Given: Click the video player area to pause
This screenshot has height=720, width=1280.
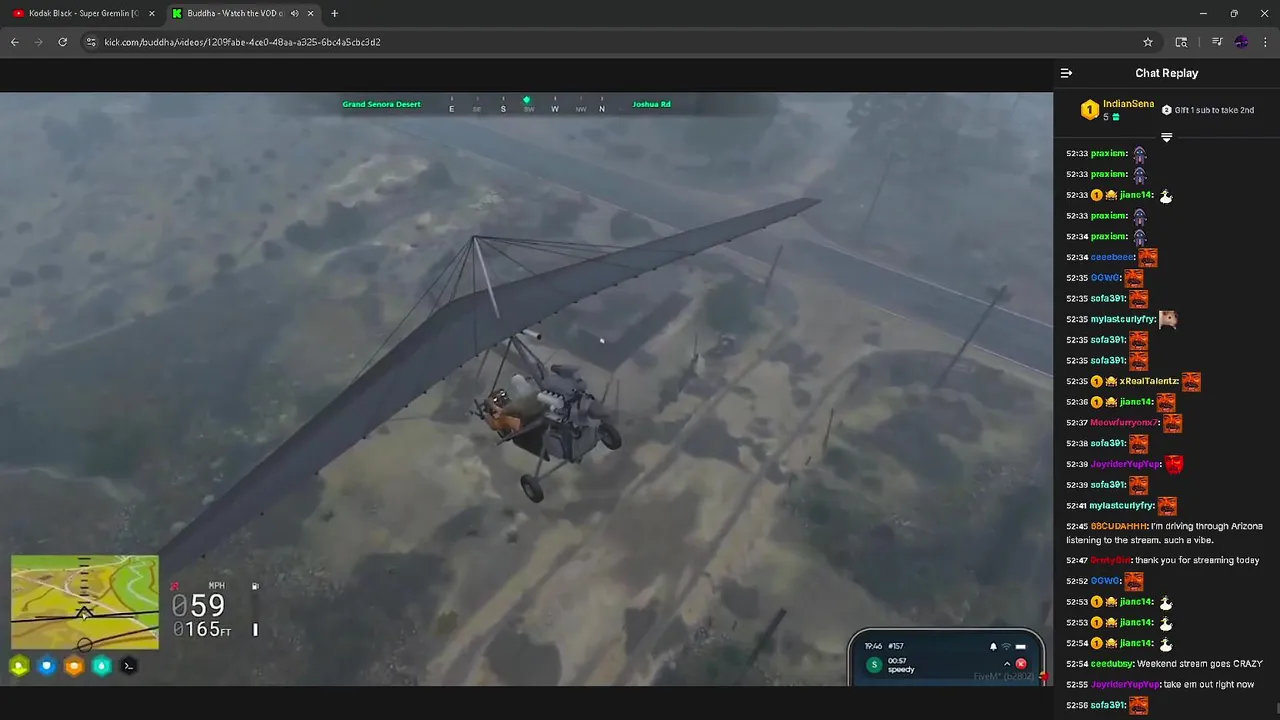Looking at the screenshot, I should pyautogui.click(x=526, y=389).
